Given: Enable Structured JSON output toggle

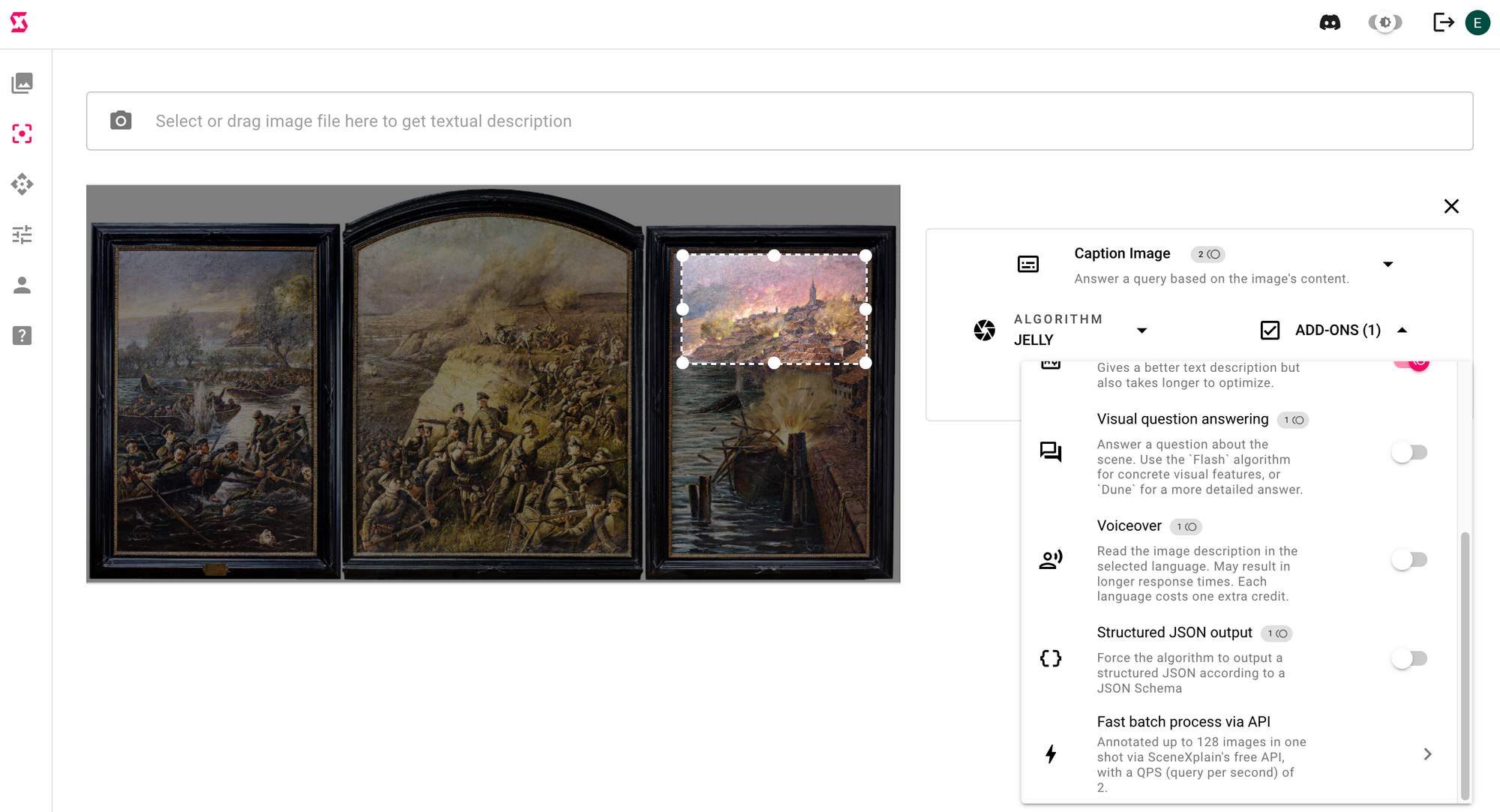Looking at the screenshot, I should [1409, 658].
